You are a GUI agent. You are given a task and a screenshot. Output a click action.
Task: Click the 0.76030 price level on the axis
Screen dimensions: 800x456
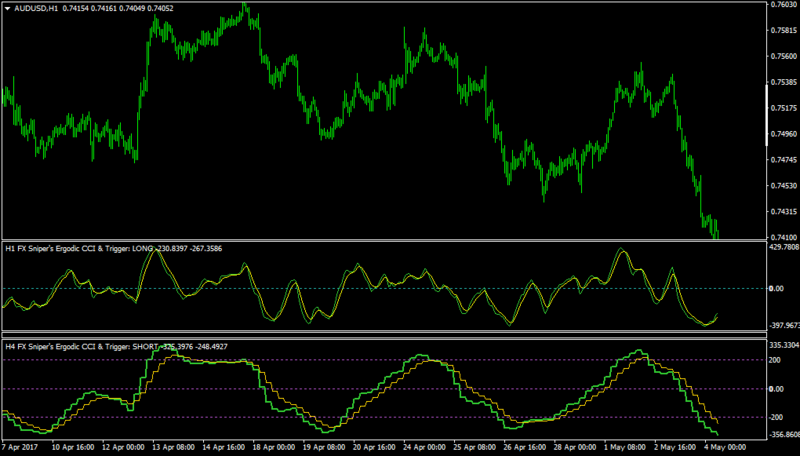click(783, 4)
